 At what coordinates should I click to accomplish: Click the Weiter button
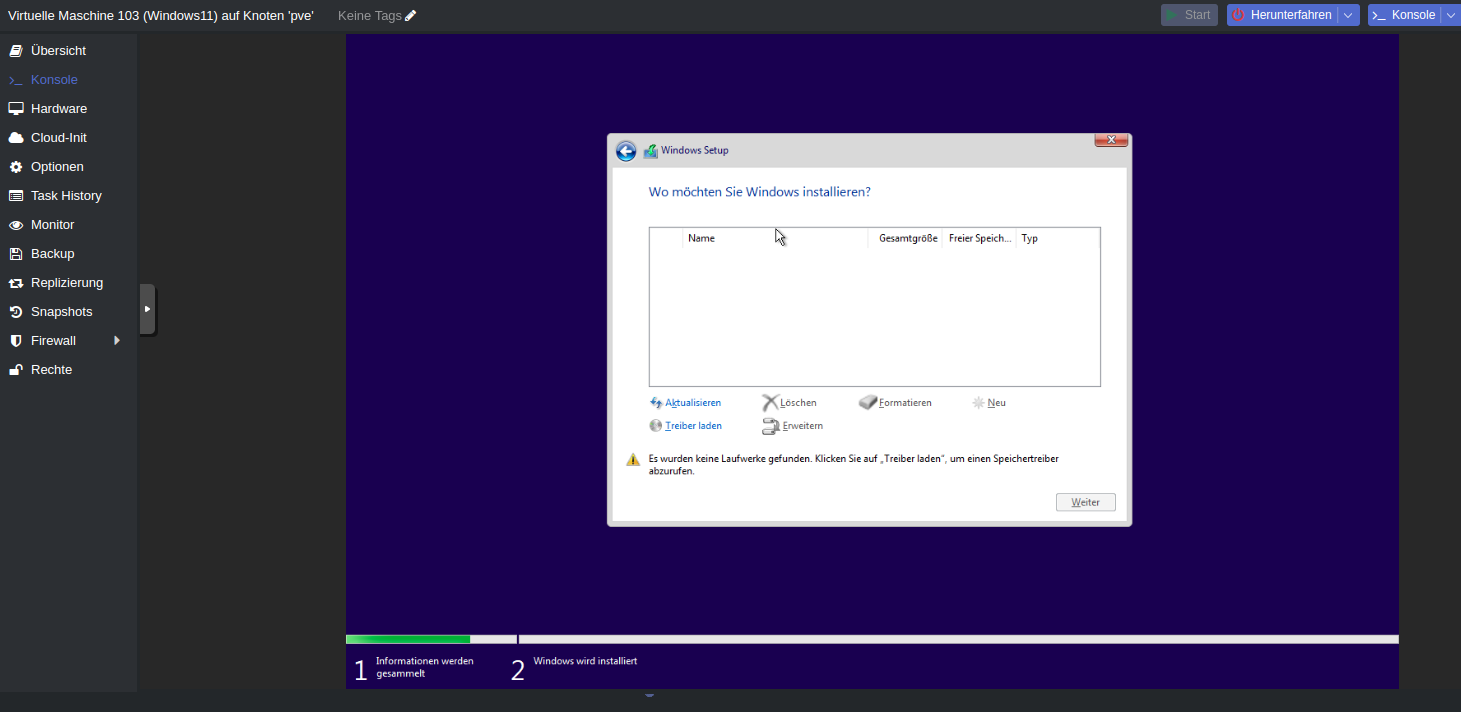[1085, 502]
